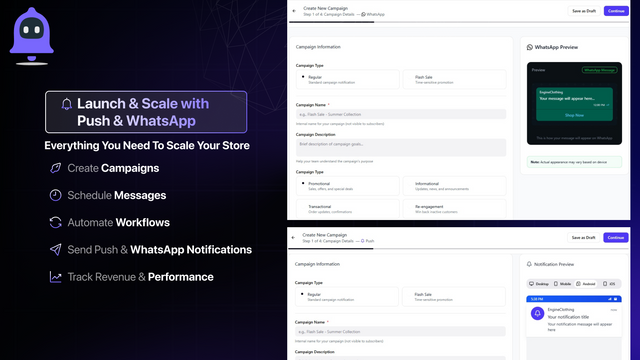This screenshot has height=360, width=640.
Task: Click step progress bar in WhatsApp campaign panel
Action: pyautogui.click(x=459, y=22)
